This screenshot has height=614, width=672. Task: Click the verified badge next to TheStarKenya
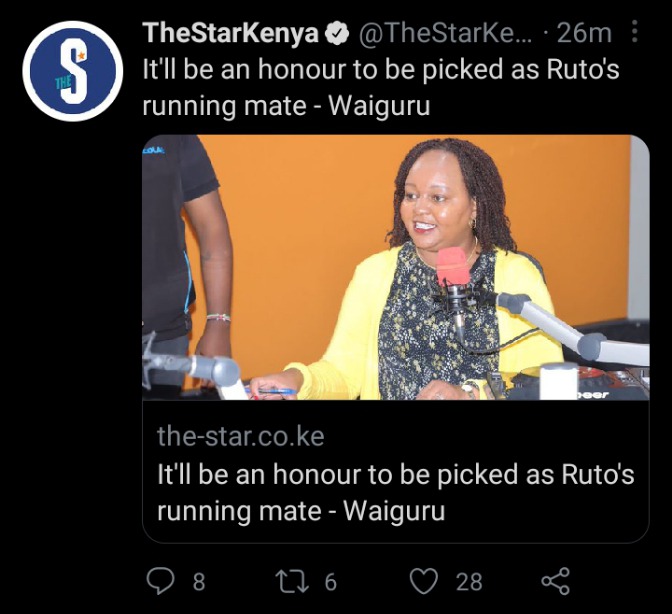click(338, 33)
